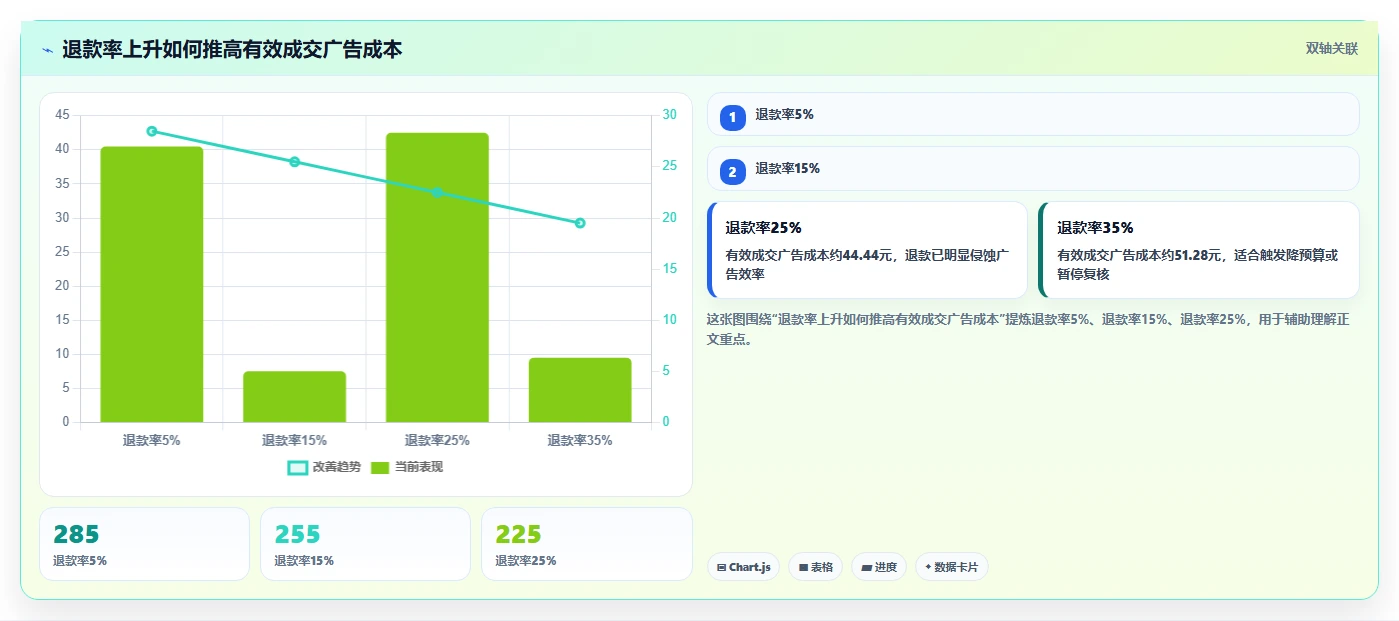This screenshot has height=621, width=1399.
Task: Click the text 有效成交广告成本约44.44元
Action: tap(808, 255)
